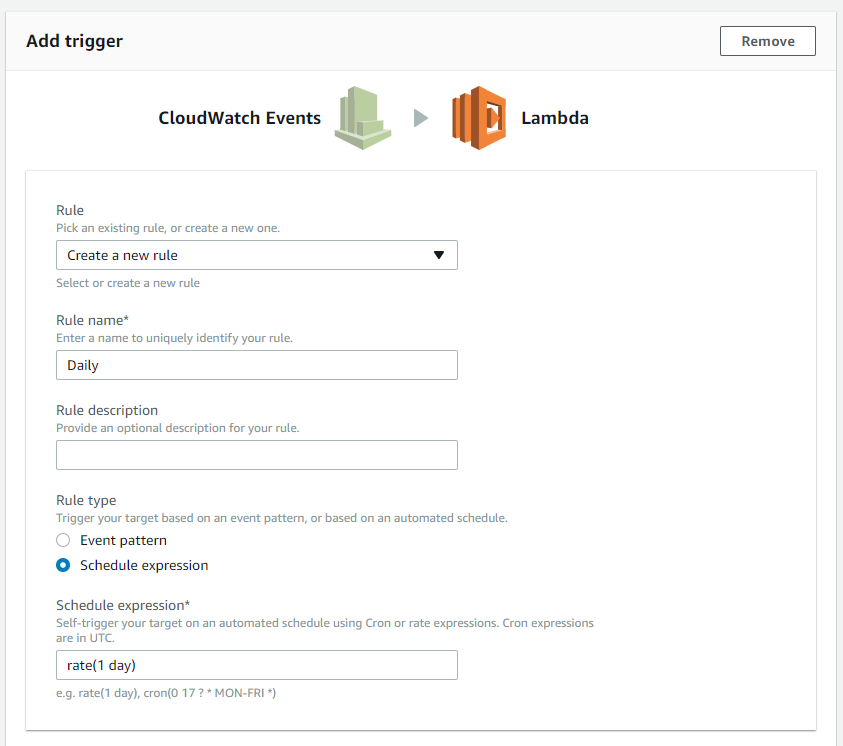Open the Create a new rule dropdown

[x=257, y=255]
